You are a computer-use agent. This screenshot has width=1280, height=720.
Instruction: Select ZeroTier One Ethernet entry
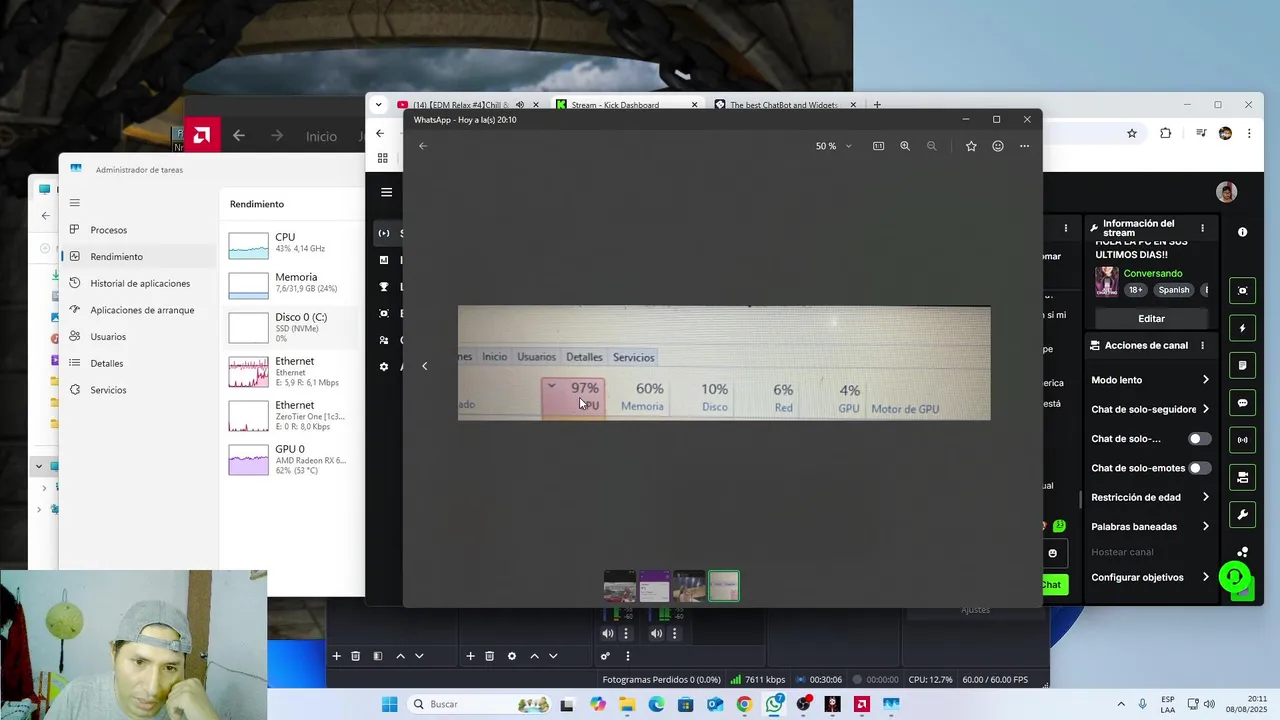(x=290, y=416)
